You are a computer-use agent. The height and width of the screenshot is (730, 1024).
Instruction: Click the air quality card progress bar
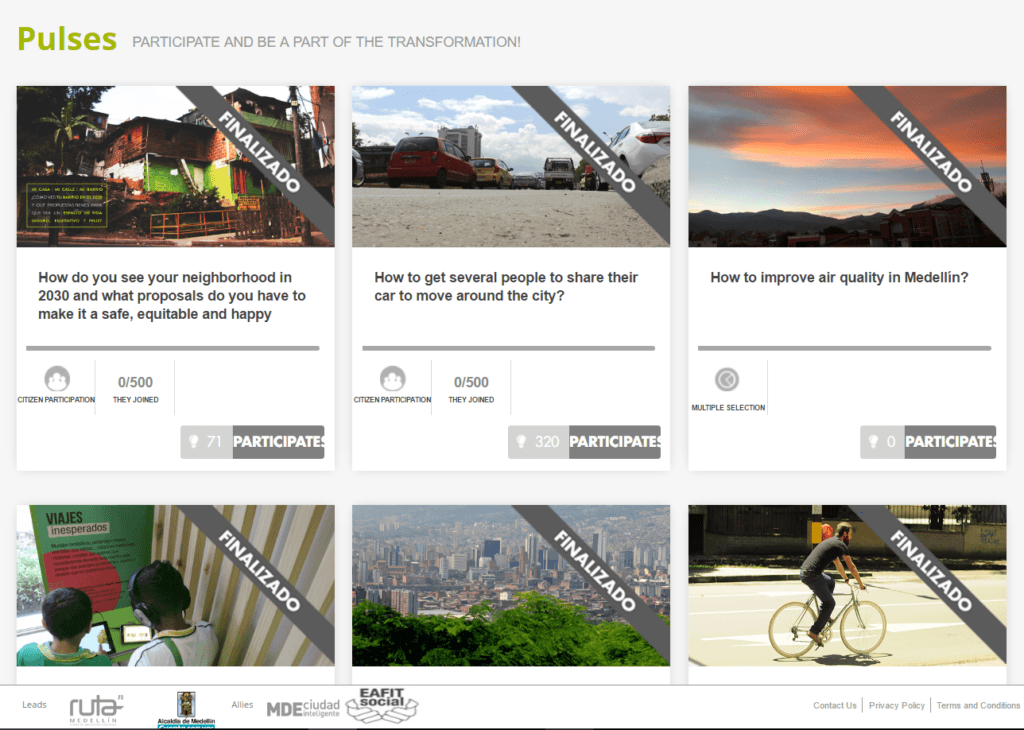click(x=844, y=348)
